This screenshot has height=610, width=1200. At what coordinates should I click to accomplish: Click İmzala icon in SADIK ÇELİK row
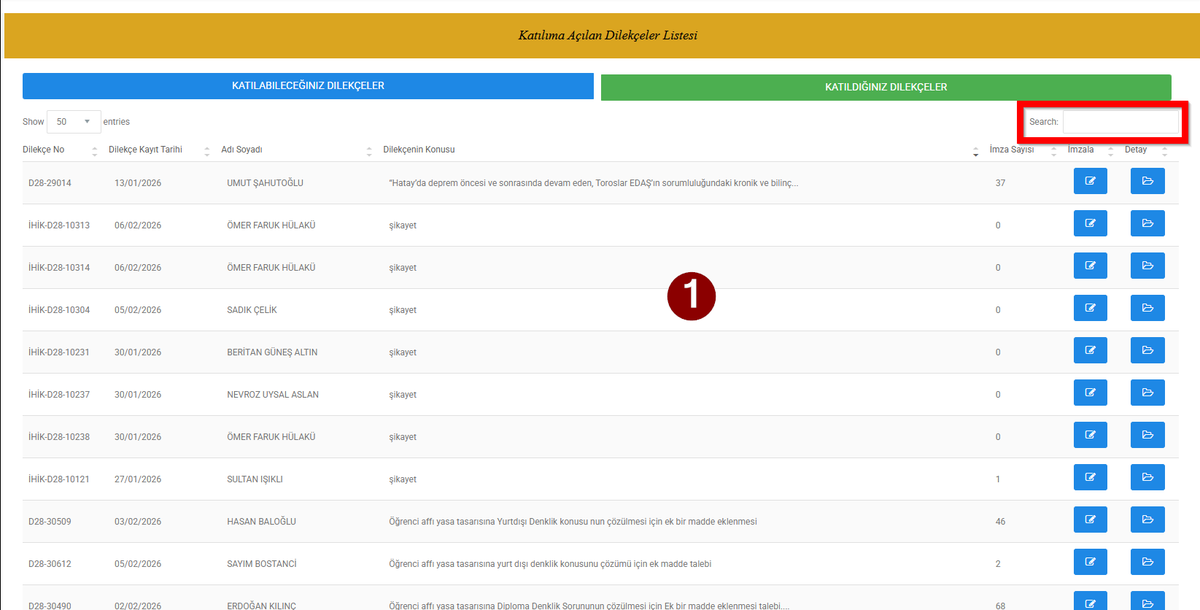pyautogui.click(x=1090, y=309)
